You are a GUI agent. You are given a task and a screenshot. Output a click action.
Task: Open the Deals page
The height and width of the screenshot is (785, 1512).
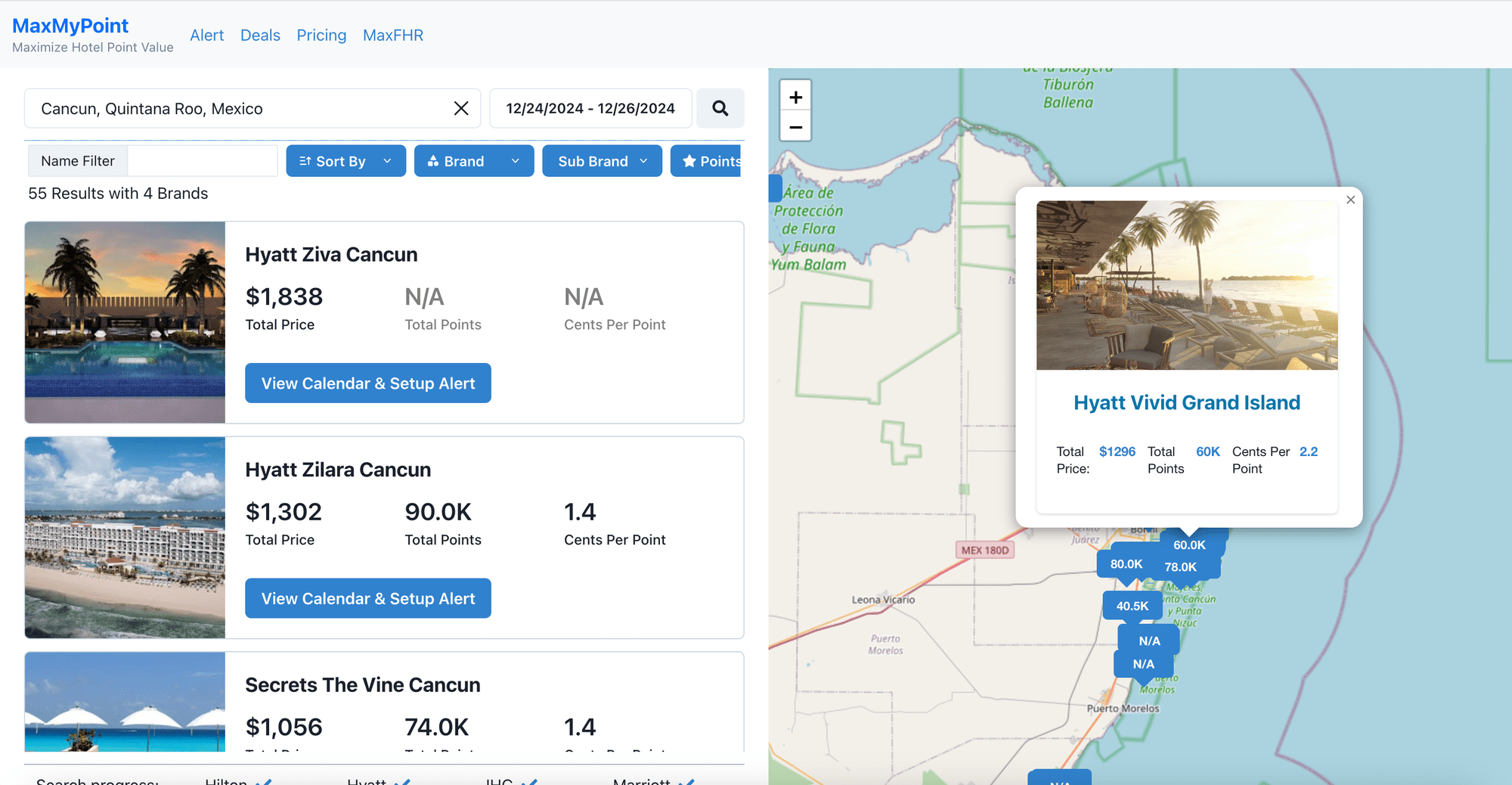click(x=260, y=35)
